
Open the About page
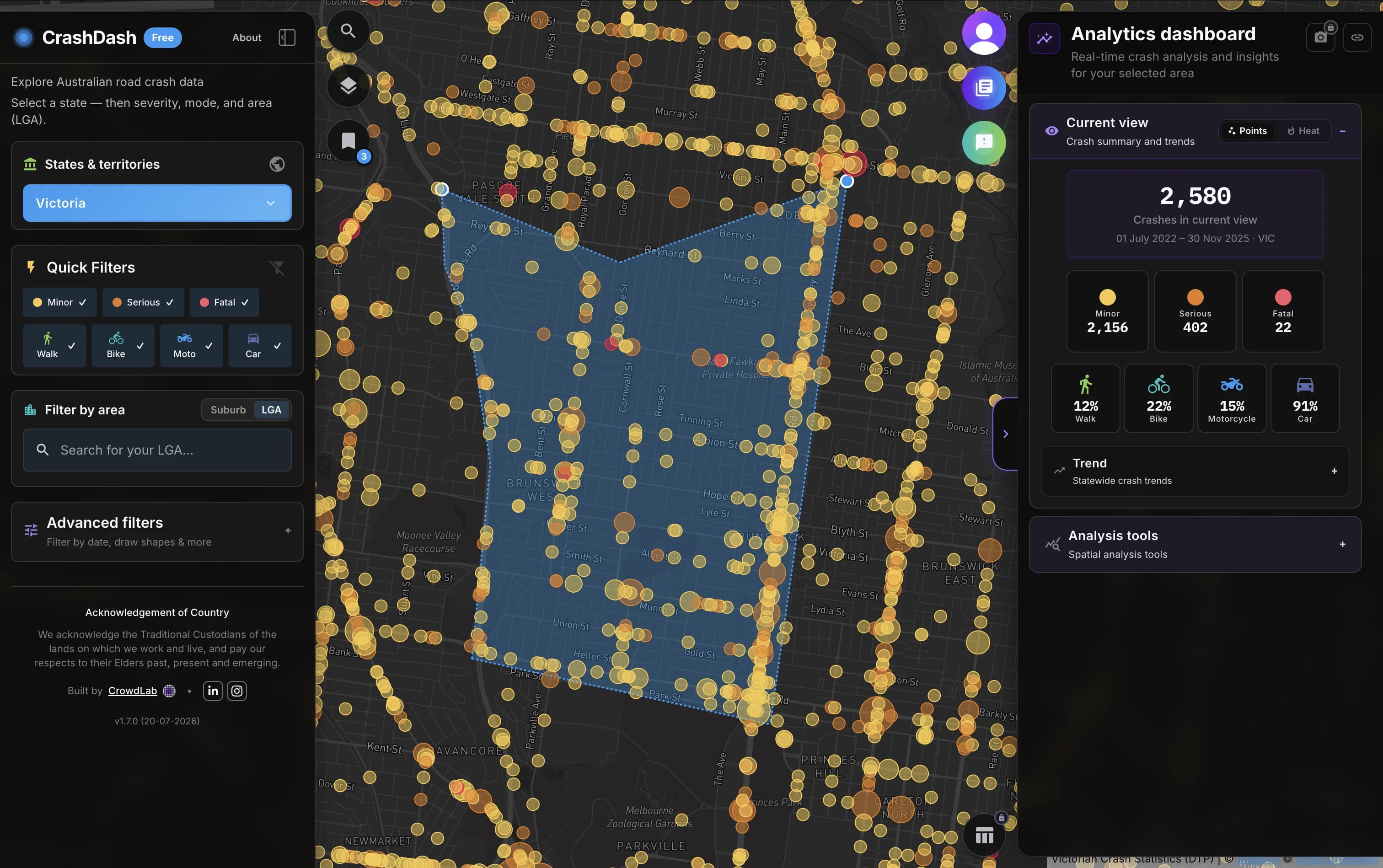pyautogui.click(x=247, y=38)
